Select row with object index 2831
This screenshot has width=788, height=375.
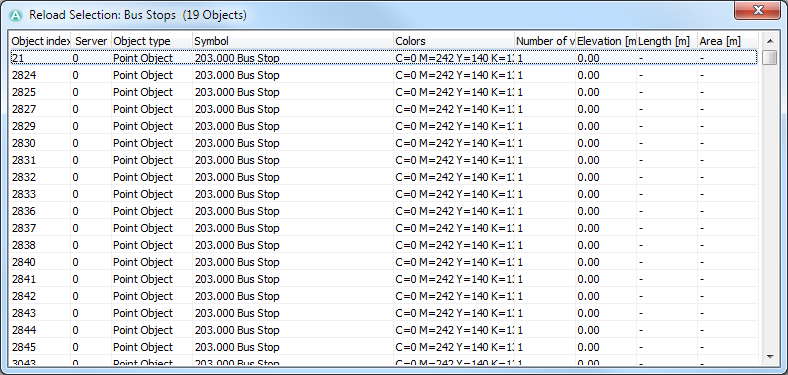coord(383,160)
